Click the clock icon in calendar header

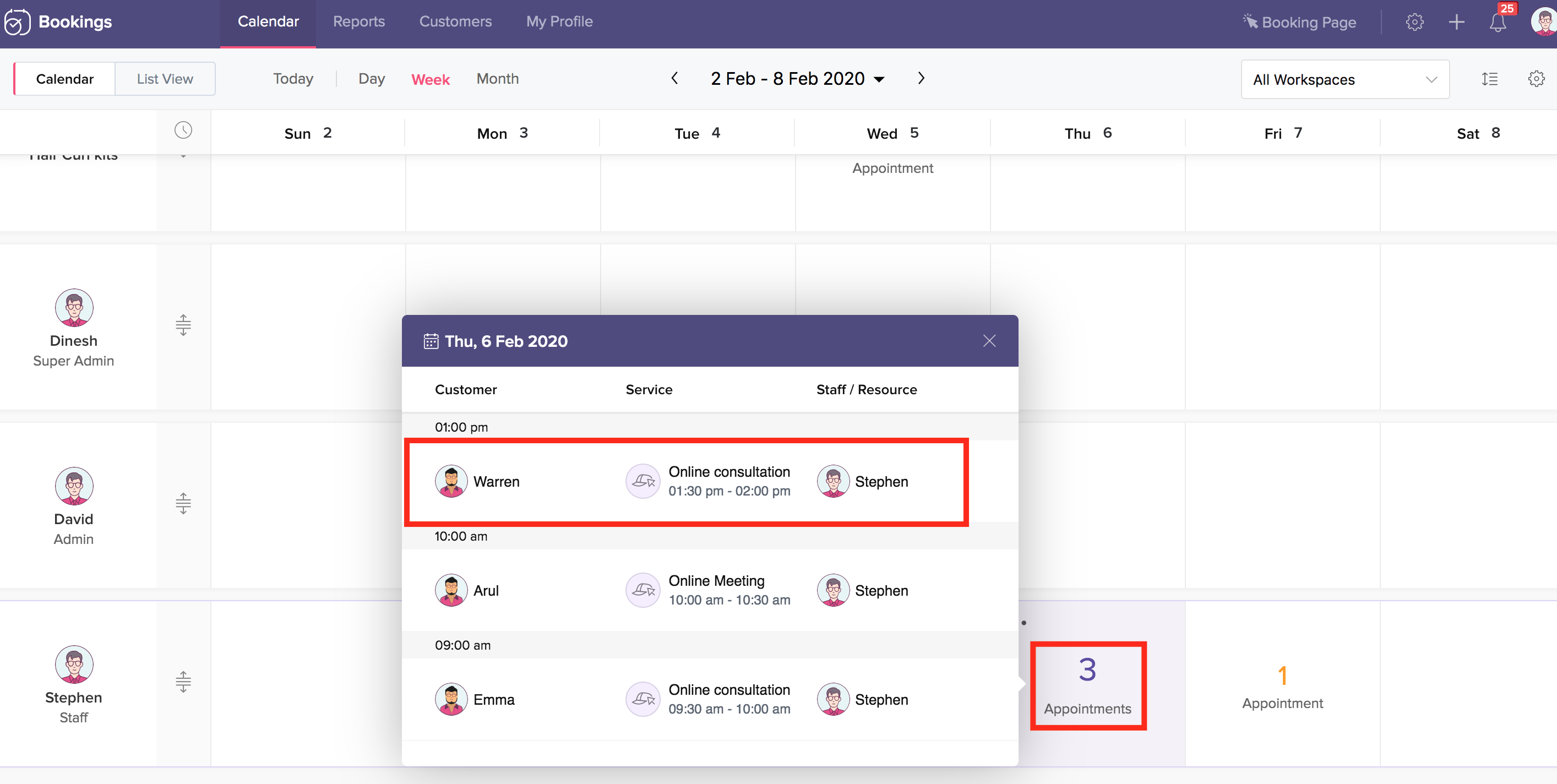coord(183,130)
